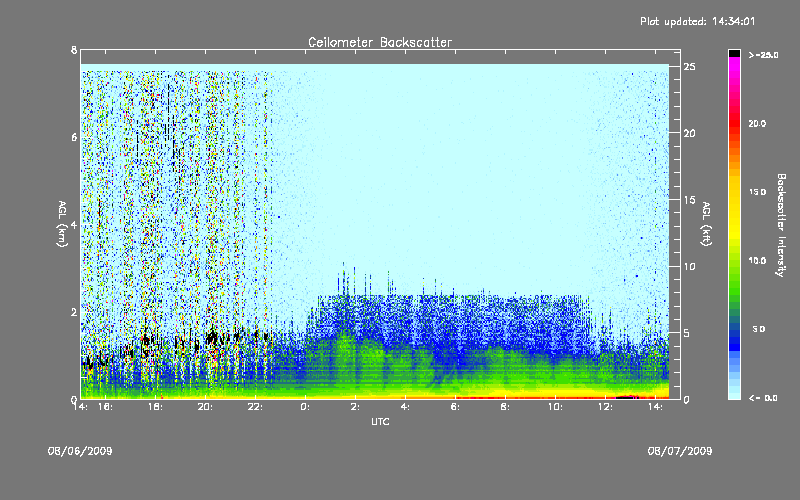Click the 5.0 colorbar tick label
800x500 pixels.
(x=759, y=329)
